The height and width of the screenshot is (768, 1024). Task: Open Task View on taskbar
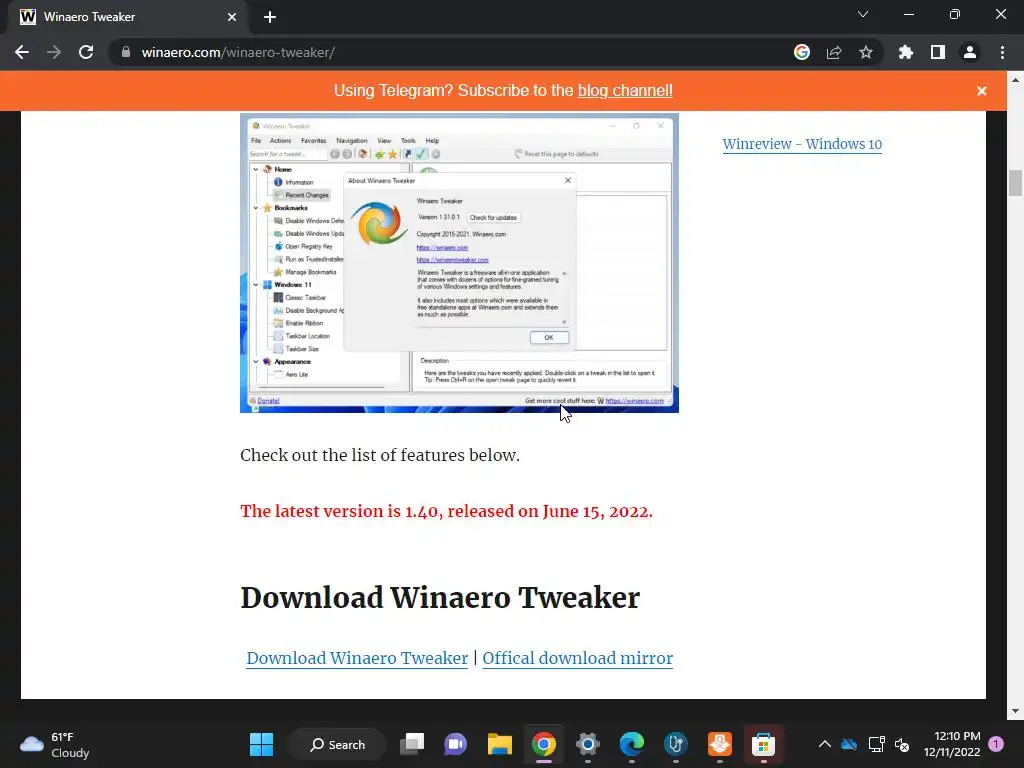(x=412, y=744)
